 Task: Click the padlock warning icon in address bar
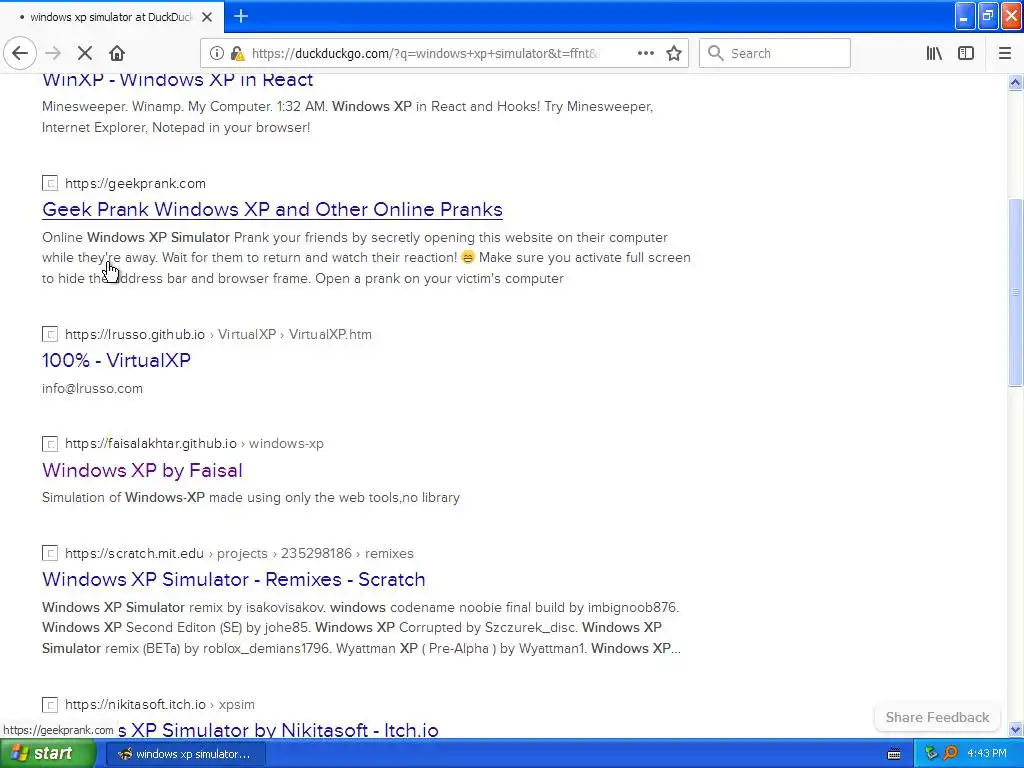pos(238,54)
